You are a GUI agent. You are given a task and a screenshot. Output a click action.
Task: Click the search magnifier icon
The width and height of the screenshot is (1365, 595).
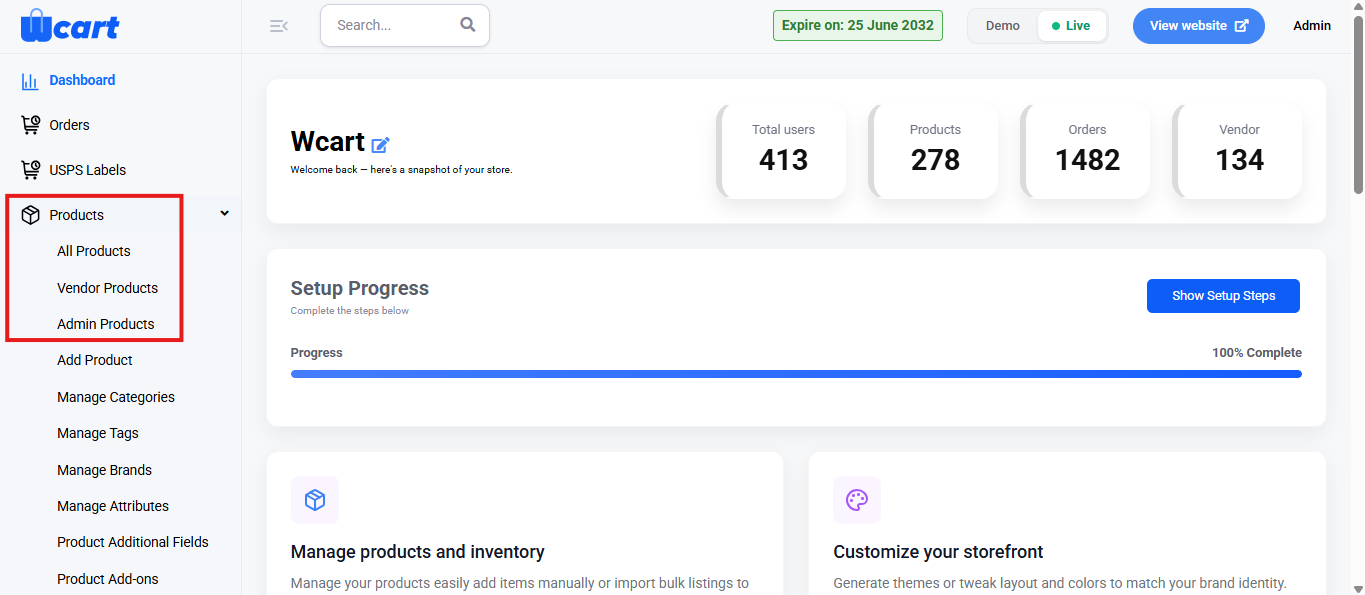(468, 25)
